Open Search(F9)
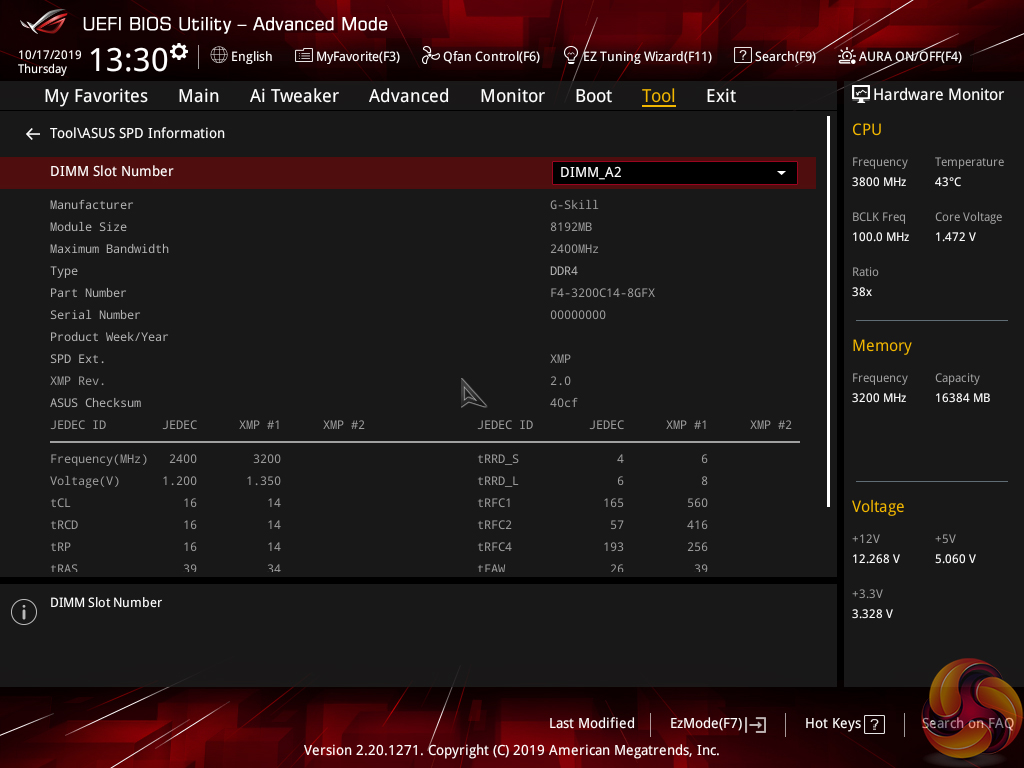 tap(785, 56)
